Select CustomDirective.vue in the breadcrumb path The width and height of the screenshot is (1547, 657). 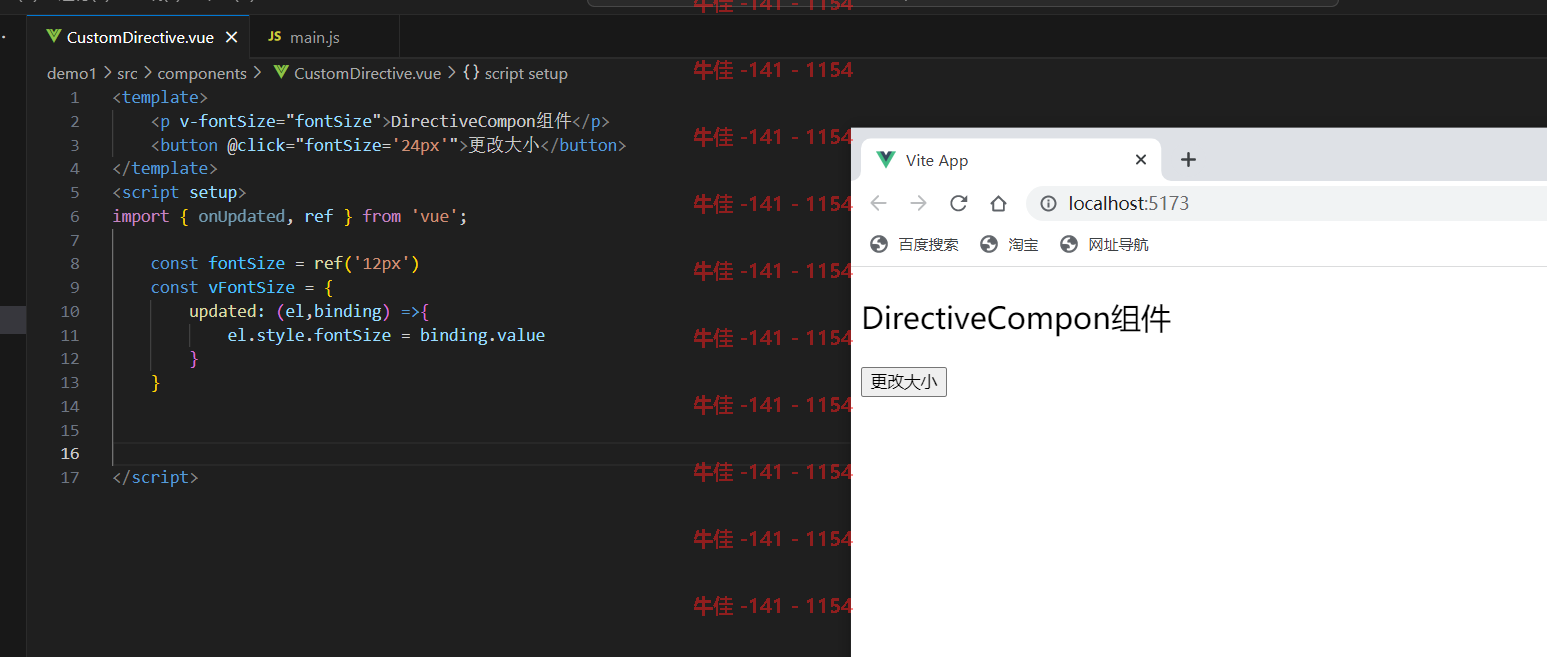tap(367, 73)
